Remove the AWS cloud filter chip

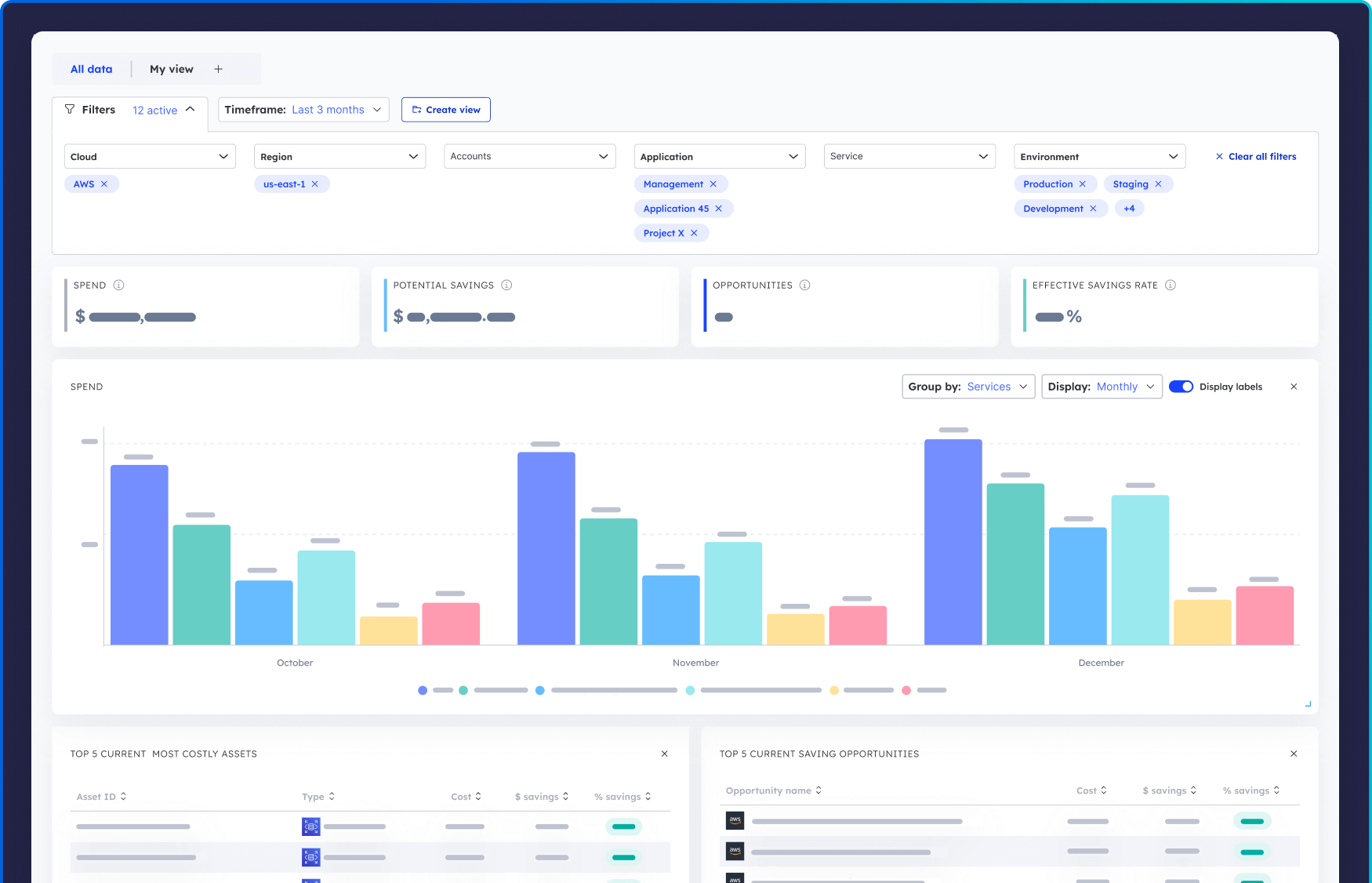pos(104,184)
